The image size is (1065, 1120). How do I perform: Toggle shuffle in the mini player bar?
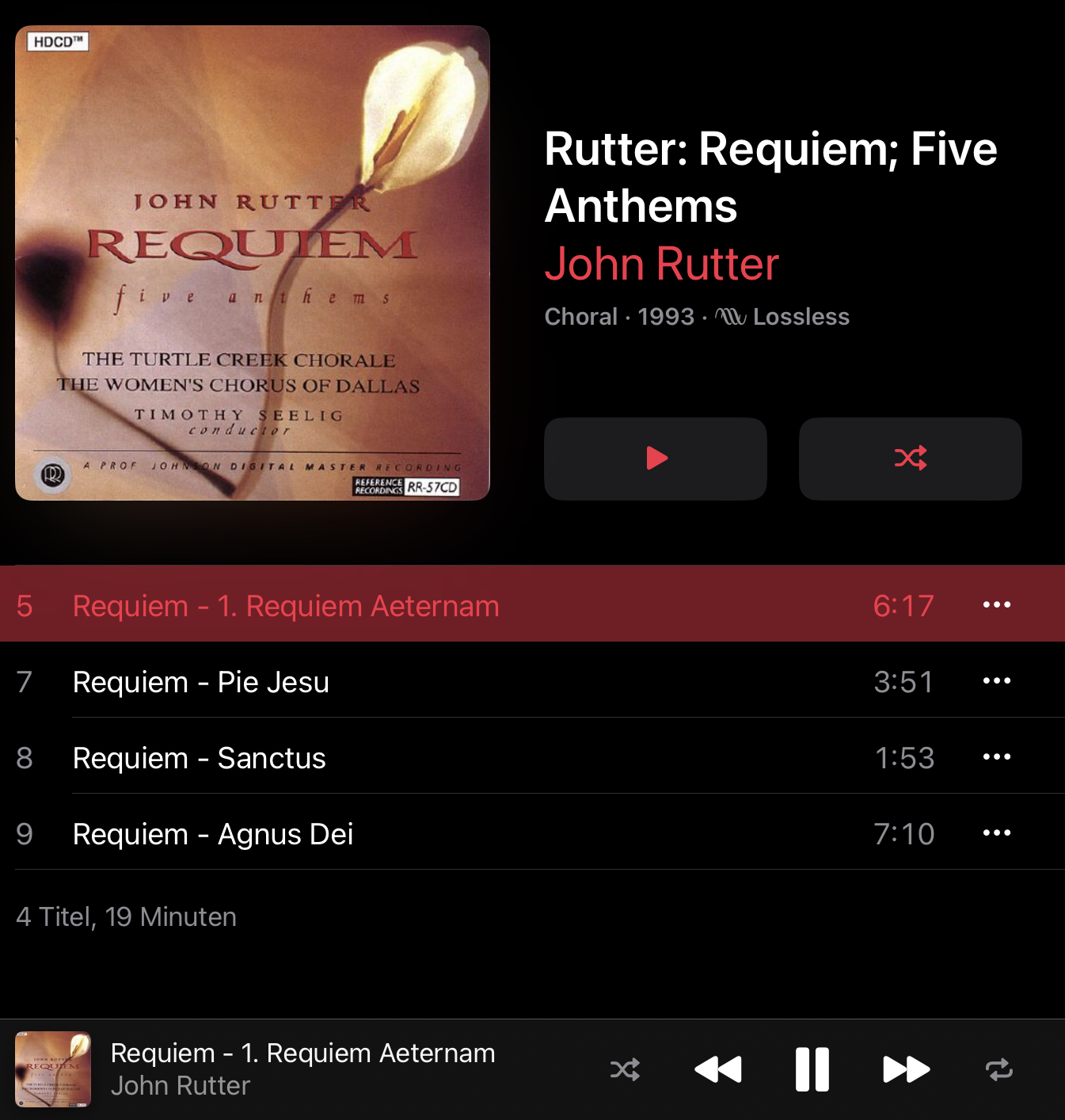625,1070
